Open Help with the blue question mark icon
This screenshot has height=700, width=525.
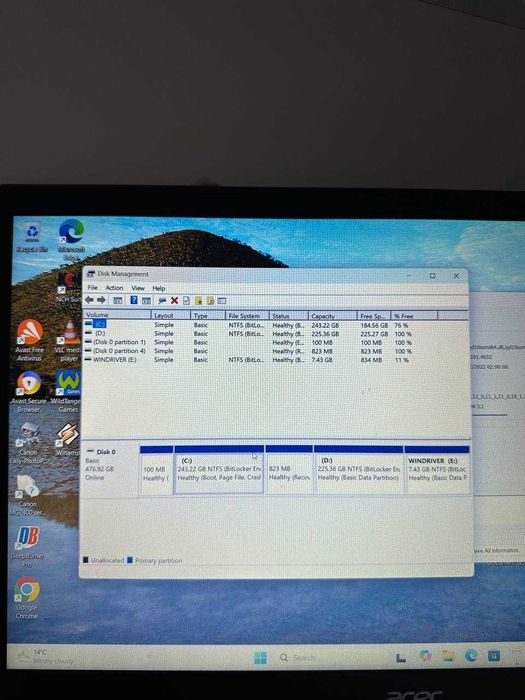point(133,300)
